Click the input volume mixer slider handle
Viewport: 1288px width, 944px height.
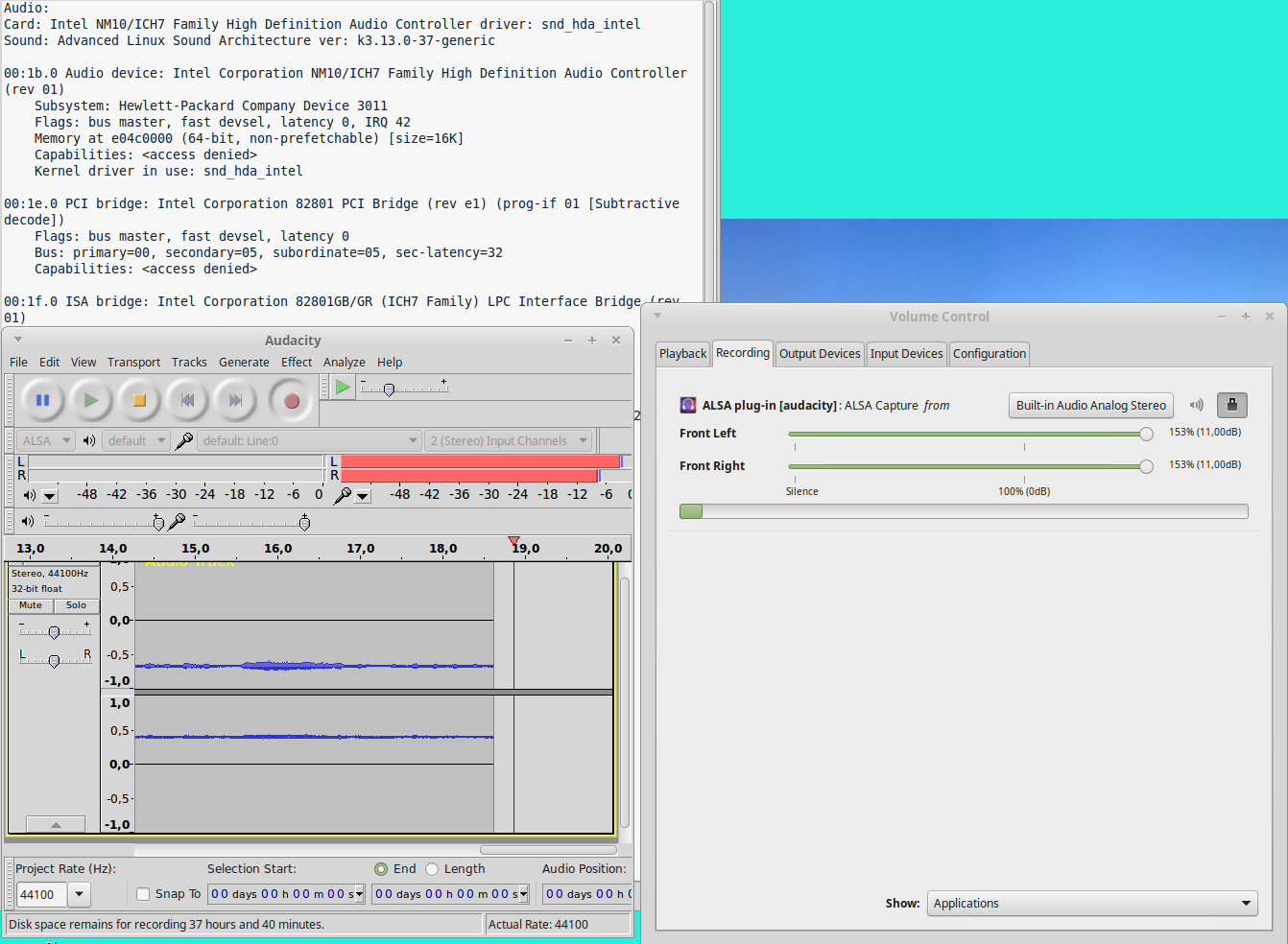click(304, 523)
